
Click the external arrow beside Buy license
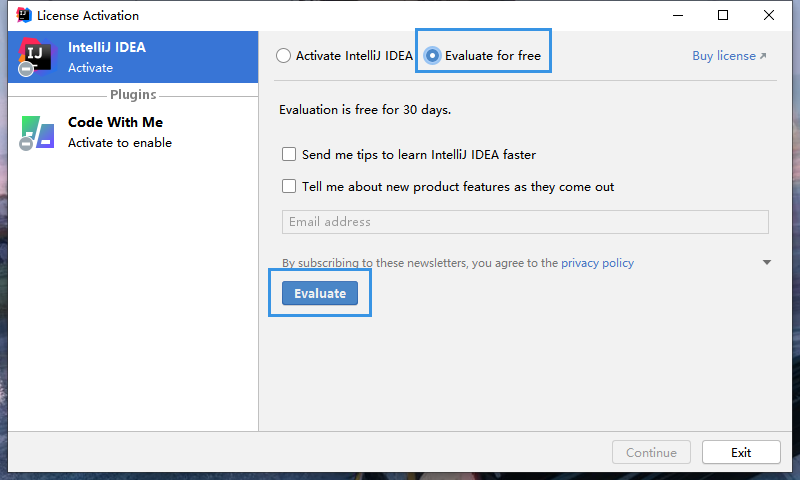pyautogui.click(x=763, y=56)
